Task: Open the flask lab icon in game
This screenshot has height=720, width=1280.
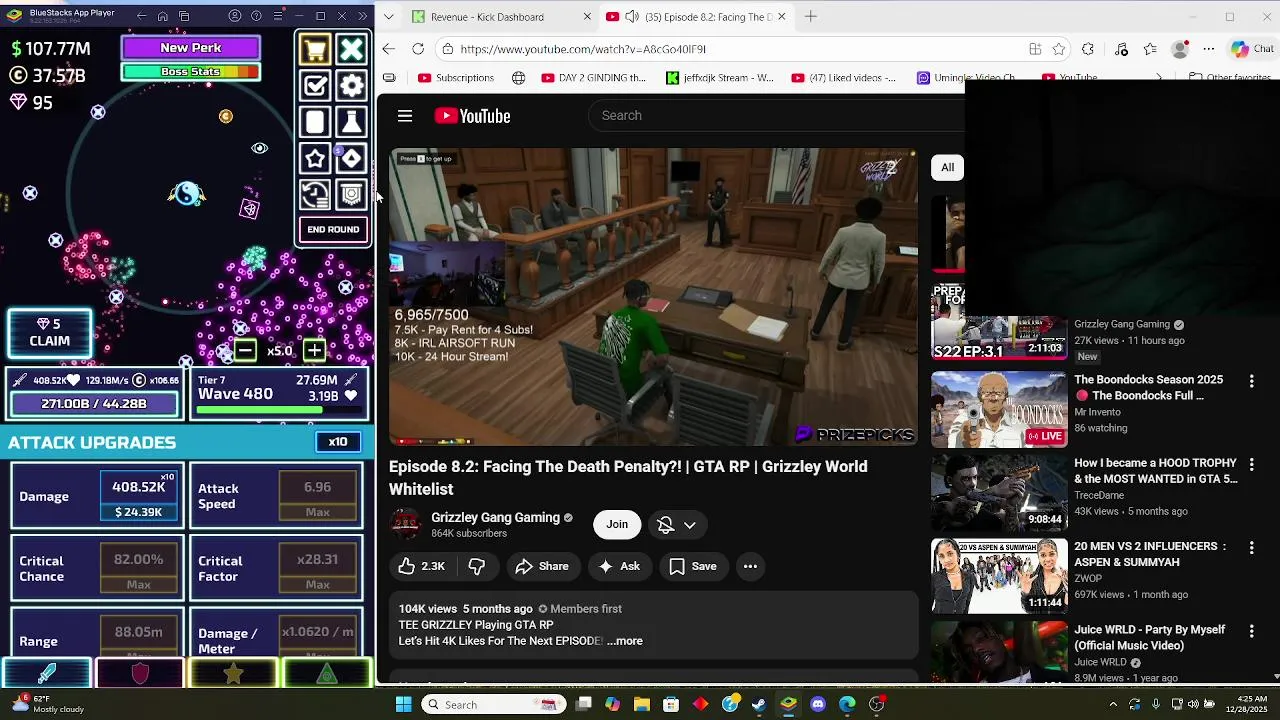Action: [x=351, y=122]
